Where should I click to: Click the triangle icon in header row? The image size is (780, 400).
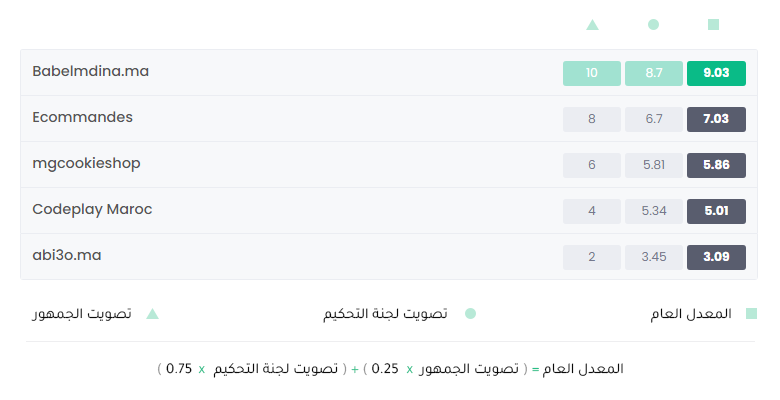tap(592, 24)
